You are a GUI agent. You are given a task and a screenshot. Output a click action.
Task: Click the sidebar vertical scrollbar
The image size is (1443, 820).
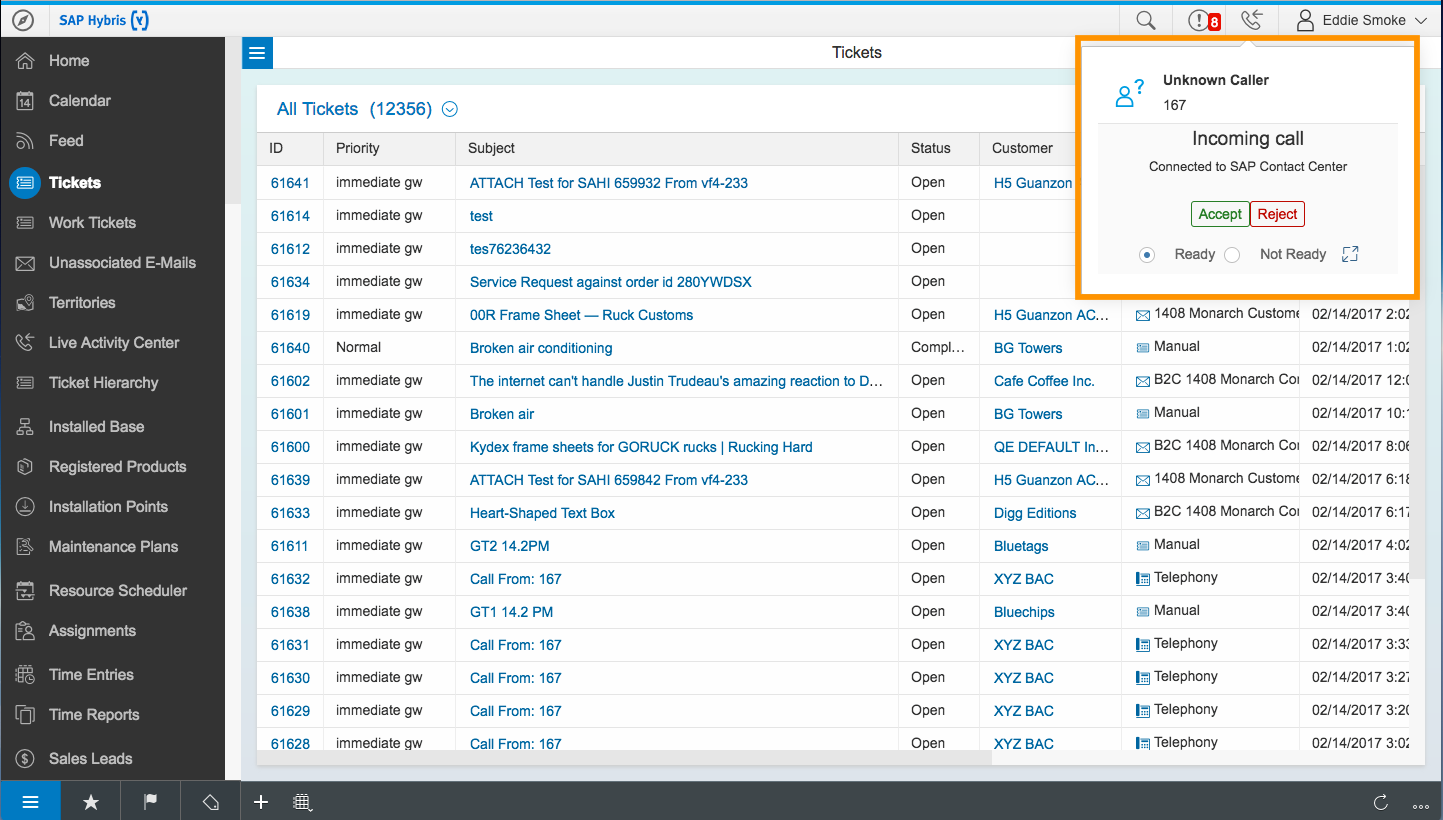point(233,120)
